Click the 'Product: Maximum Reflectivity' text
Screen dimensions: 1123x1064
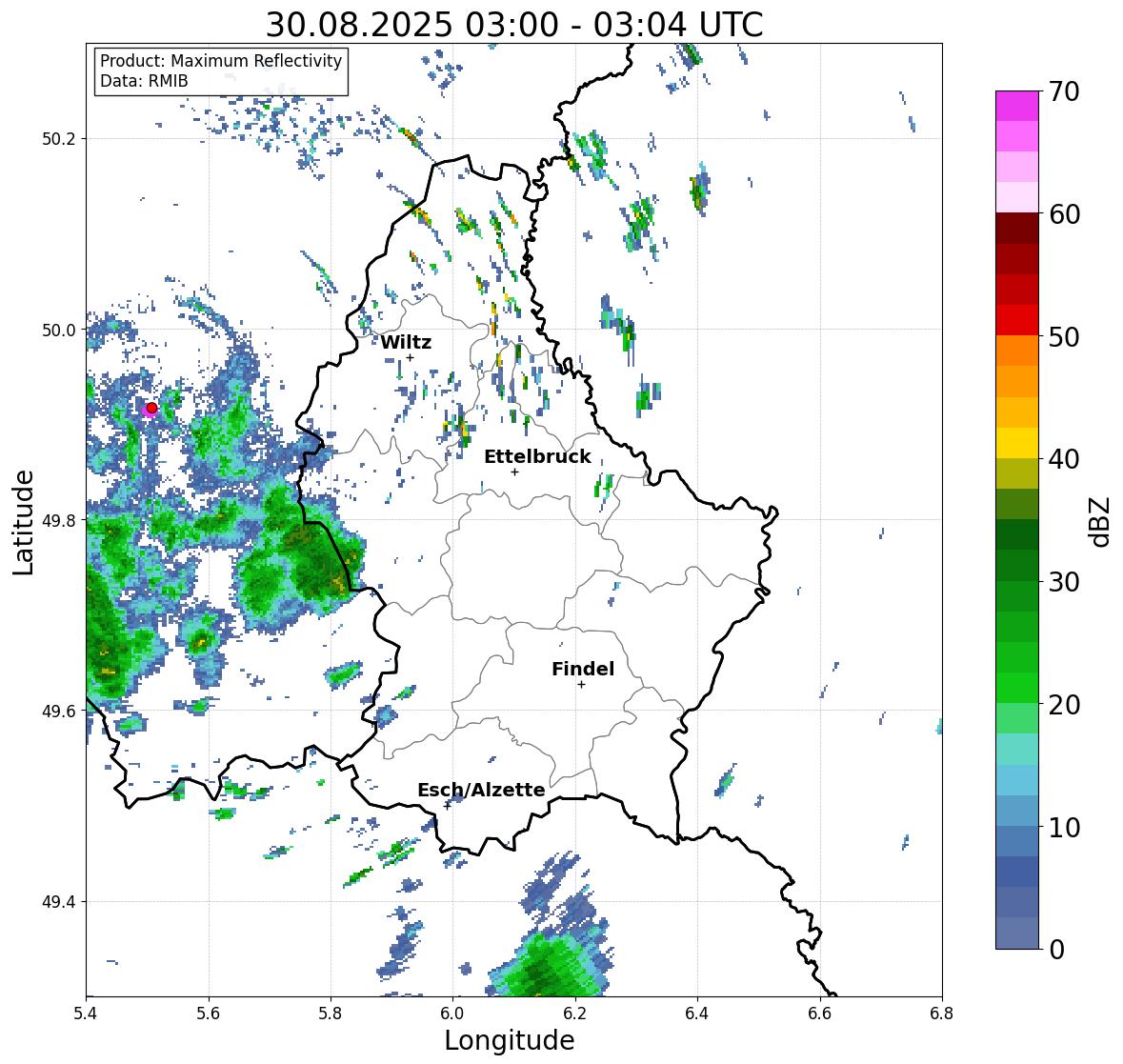221,61
